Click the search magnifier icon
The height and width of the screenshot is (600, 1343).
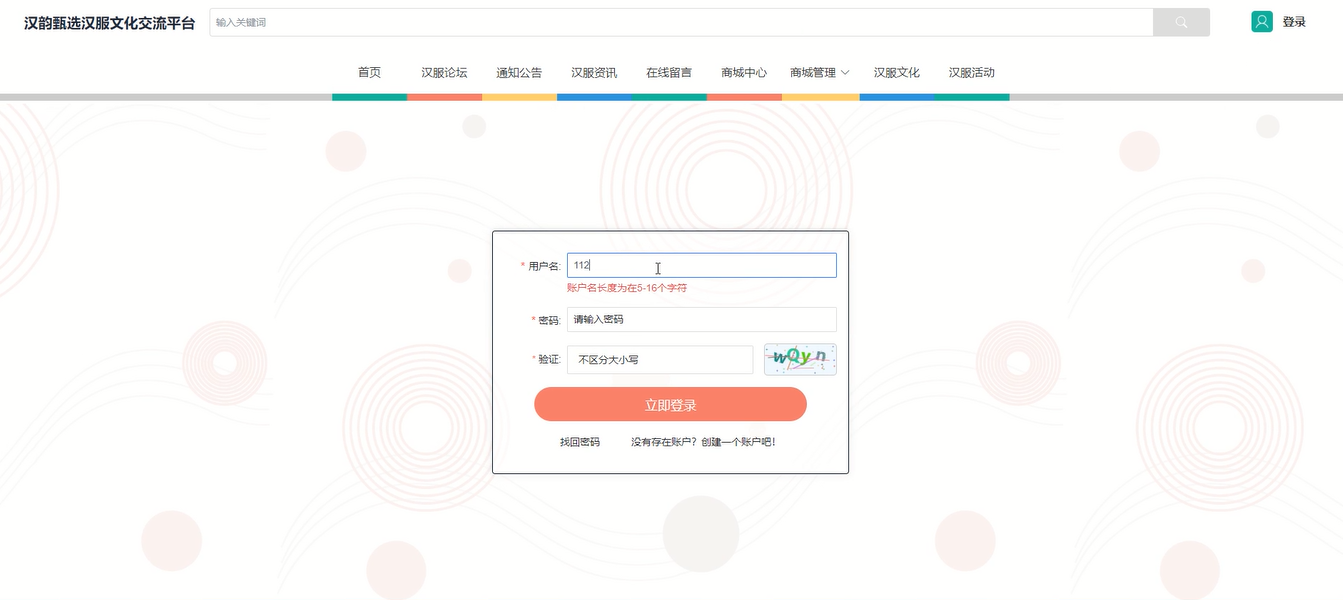(x=1181, y=21)
